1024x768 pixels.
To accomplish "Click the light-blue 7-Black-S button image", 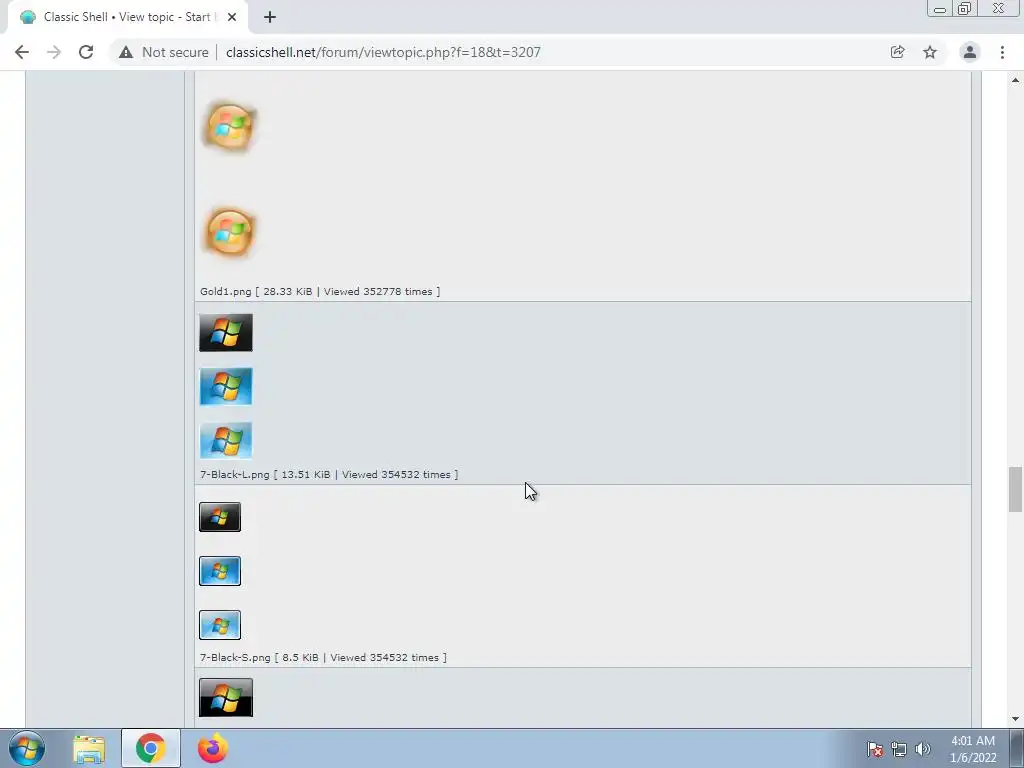I will 220,626.
